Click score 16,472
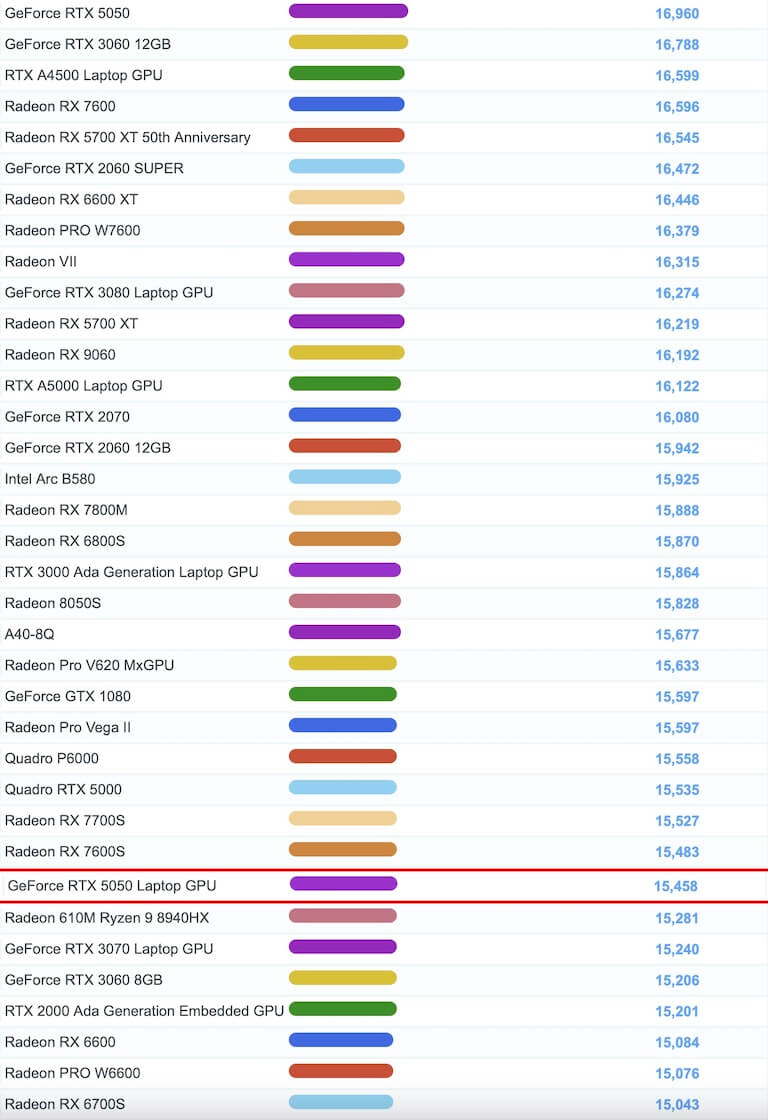Screen dimensions: 768x1120 click(677, 169)
